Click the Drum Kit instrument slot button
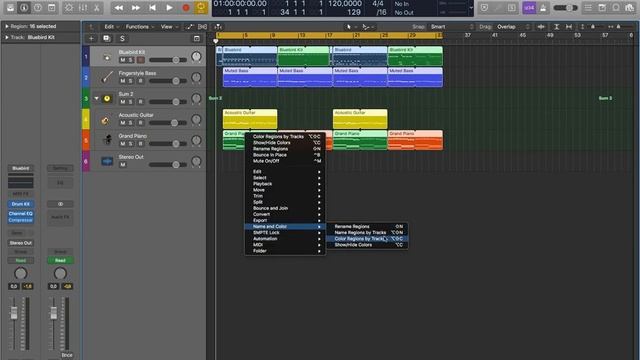 (x=20, y=204)
